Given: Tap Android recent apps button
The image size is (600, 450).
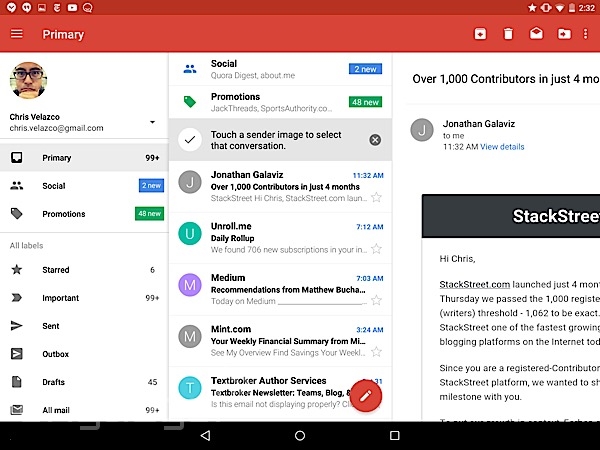Looking at the screenshot, I should click(x=395, y=435).
